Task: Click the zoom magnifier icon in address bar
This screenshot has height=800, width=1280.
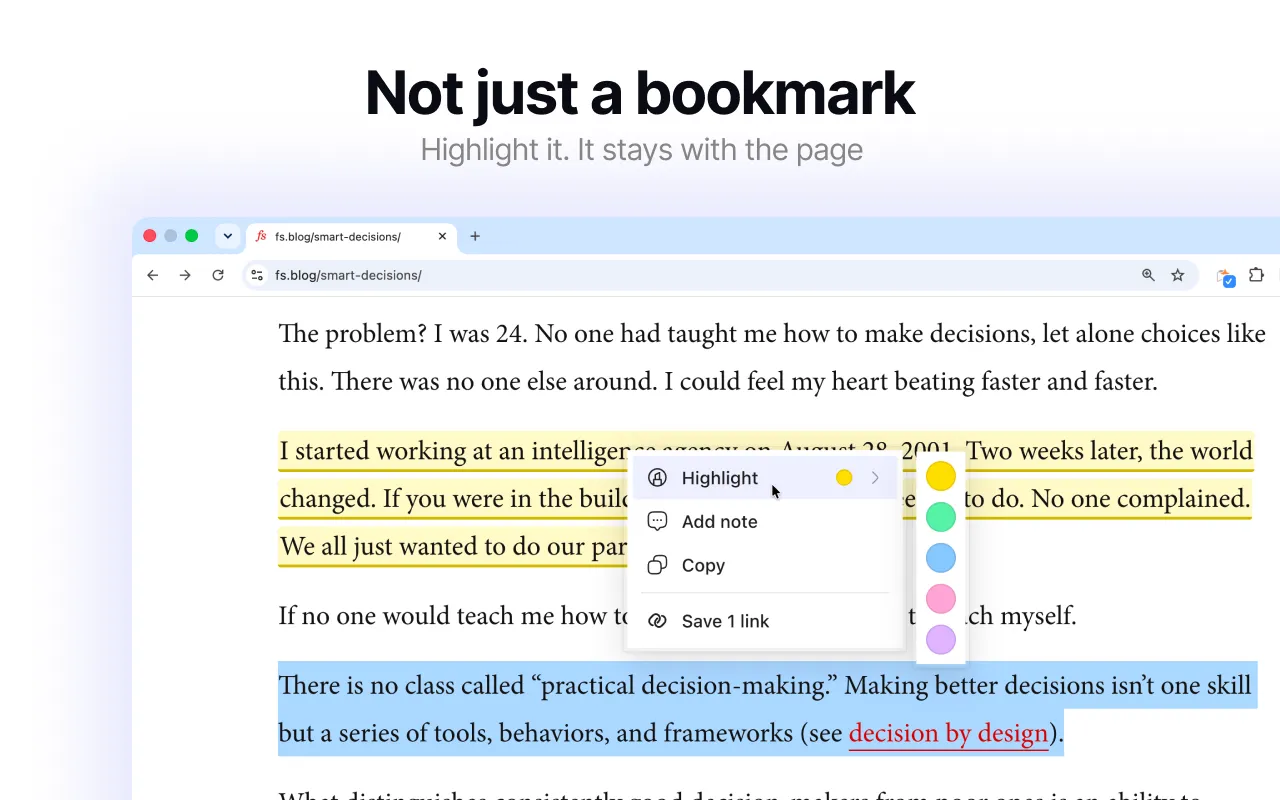Action: [x=1148, y=275]
